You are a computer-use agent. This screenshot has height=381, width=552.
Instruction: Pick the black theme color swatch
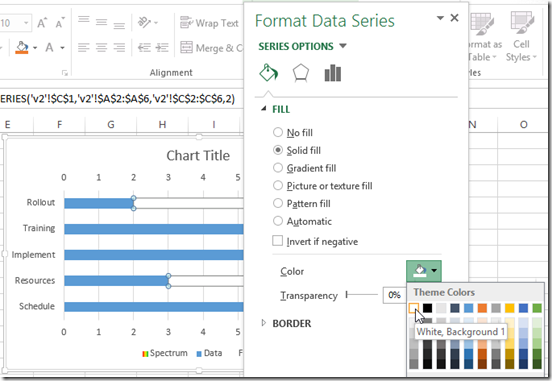pos(427,308)
